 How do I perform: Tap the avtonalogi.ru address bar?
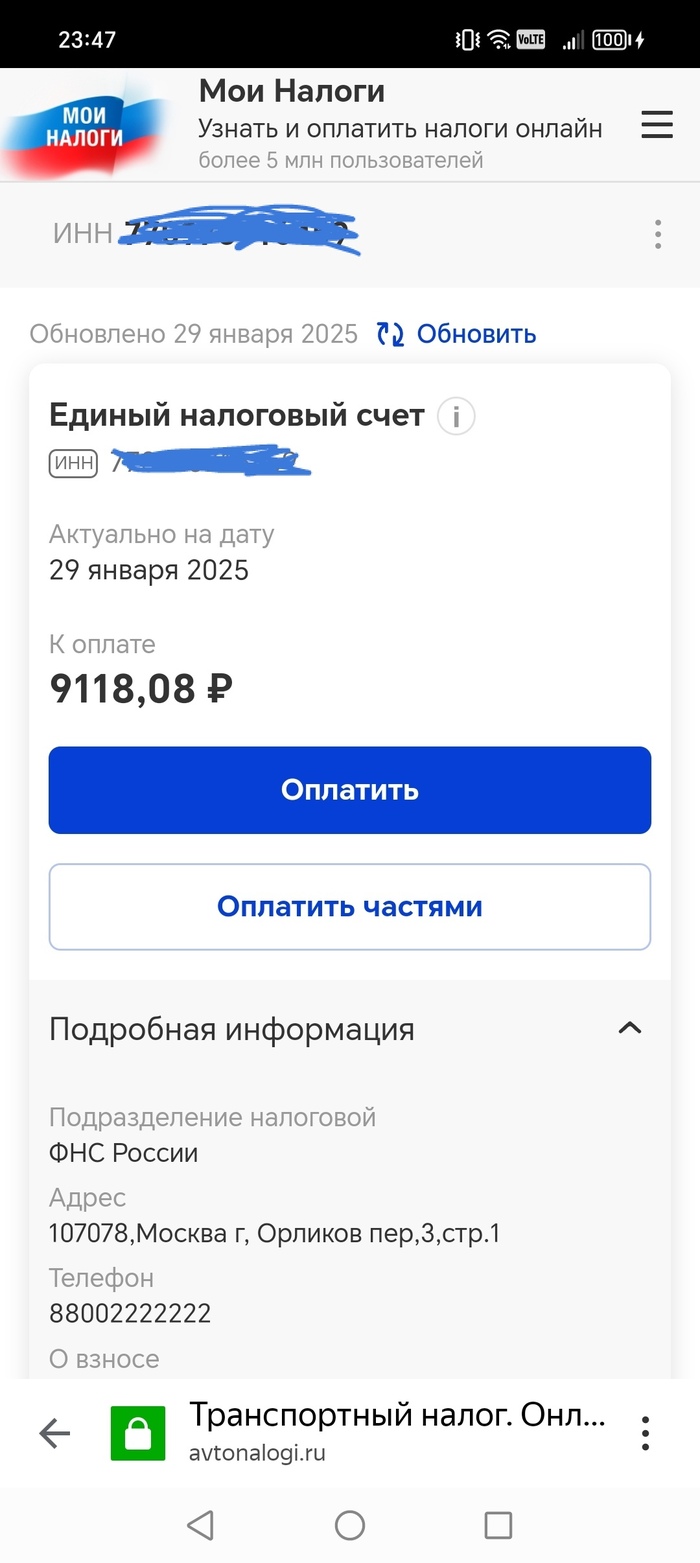pyautogui.click(x=396, y=1433)
